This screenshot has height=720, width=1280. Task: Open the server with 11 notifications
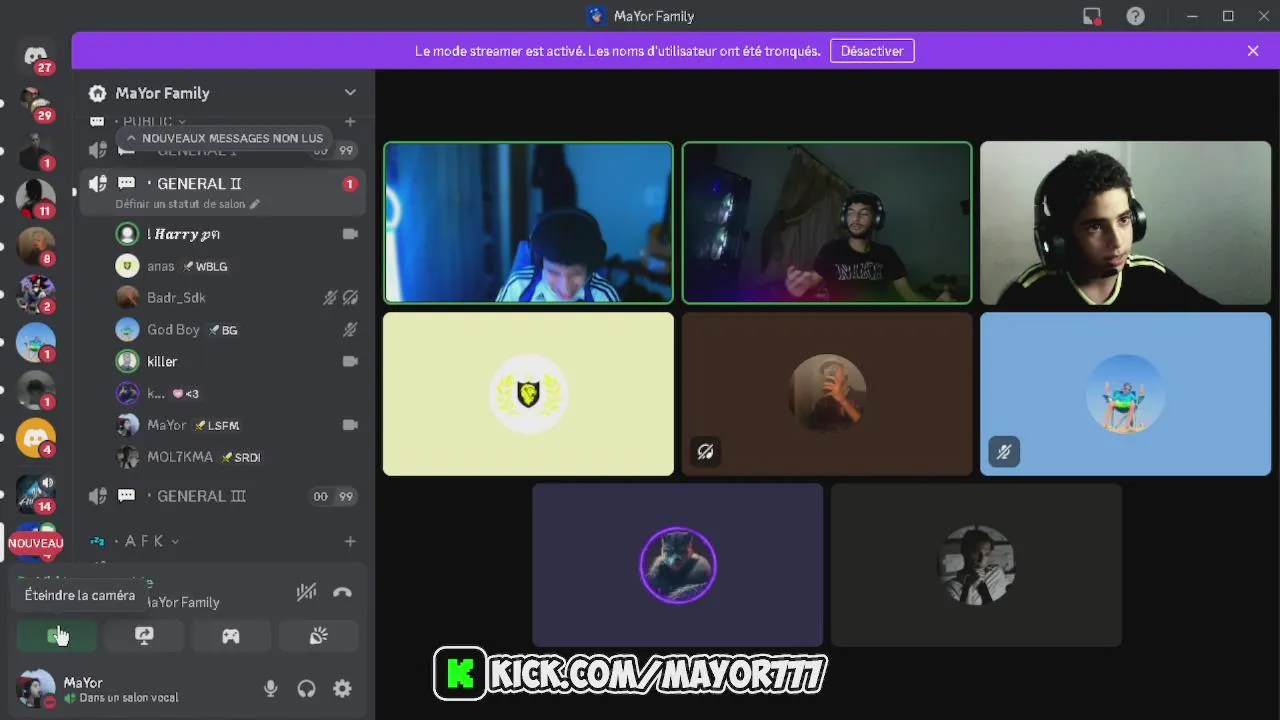coord(36,199)
